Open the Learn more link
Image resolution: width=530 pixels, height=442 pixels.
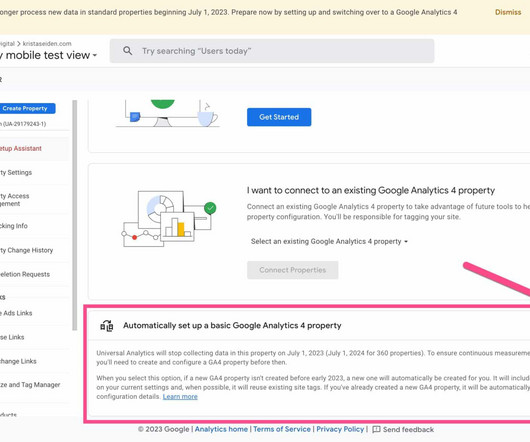[180, 397]
